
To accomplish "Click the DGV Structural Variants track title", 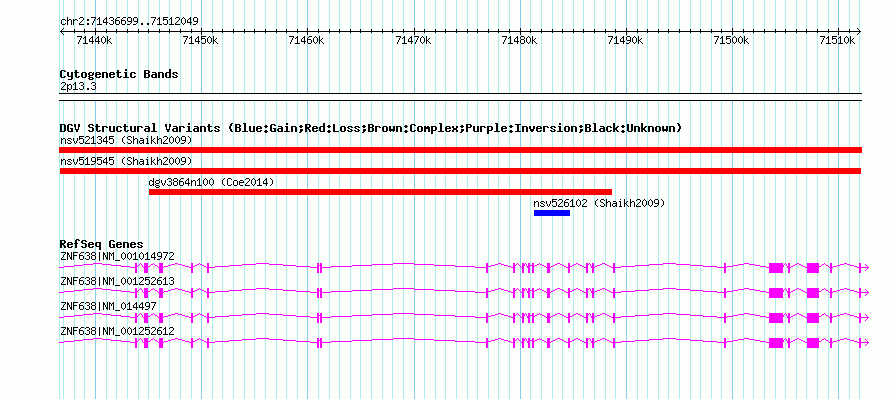I will (x=371, y=128).
